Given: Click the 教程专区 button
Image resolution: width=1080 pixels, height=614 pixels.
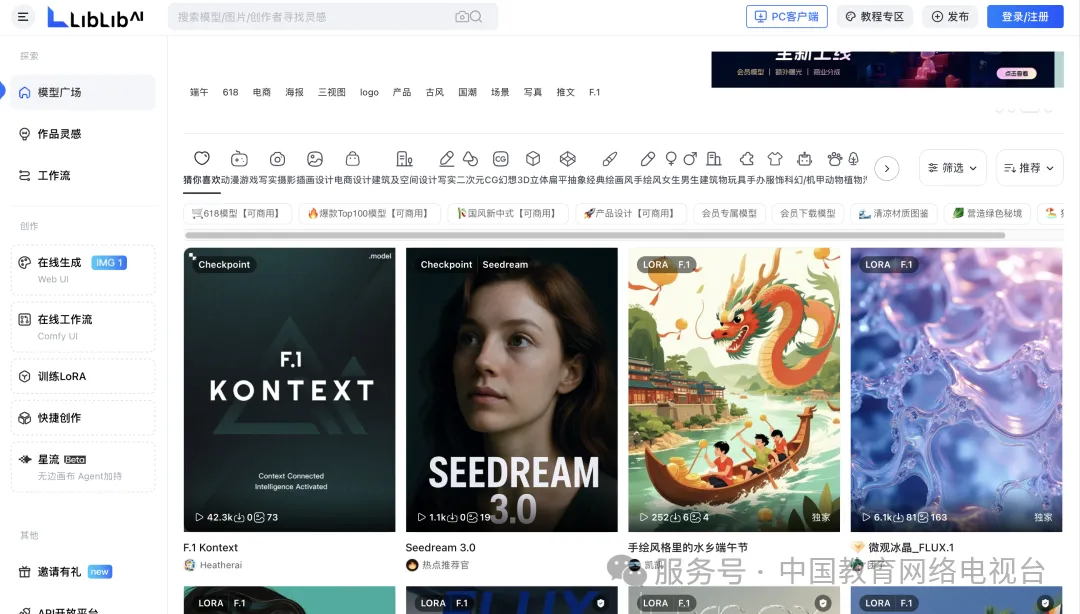Looking at the screenshot, I should [875, 17].
